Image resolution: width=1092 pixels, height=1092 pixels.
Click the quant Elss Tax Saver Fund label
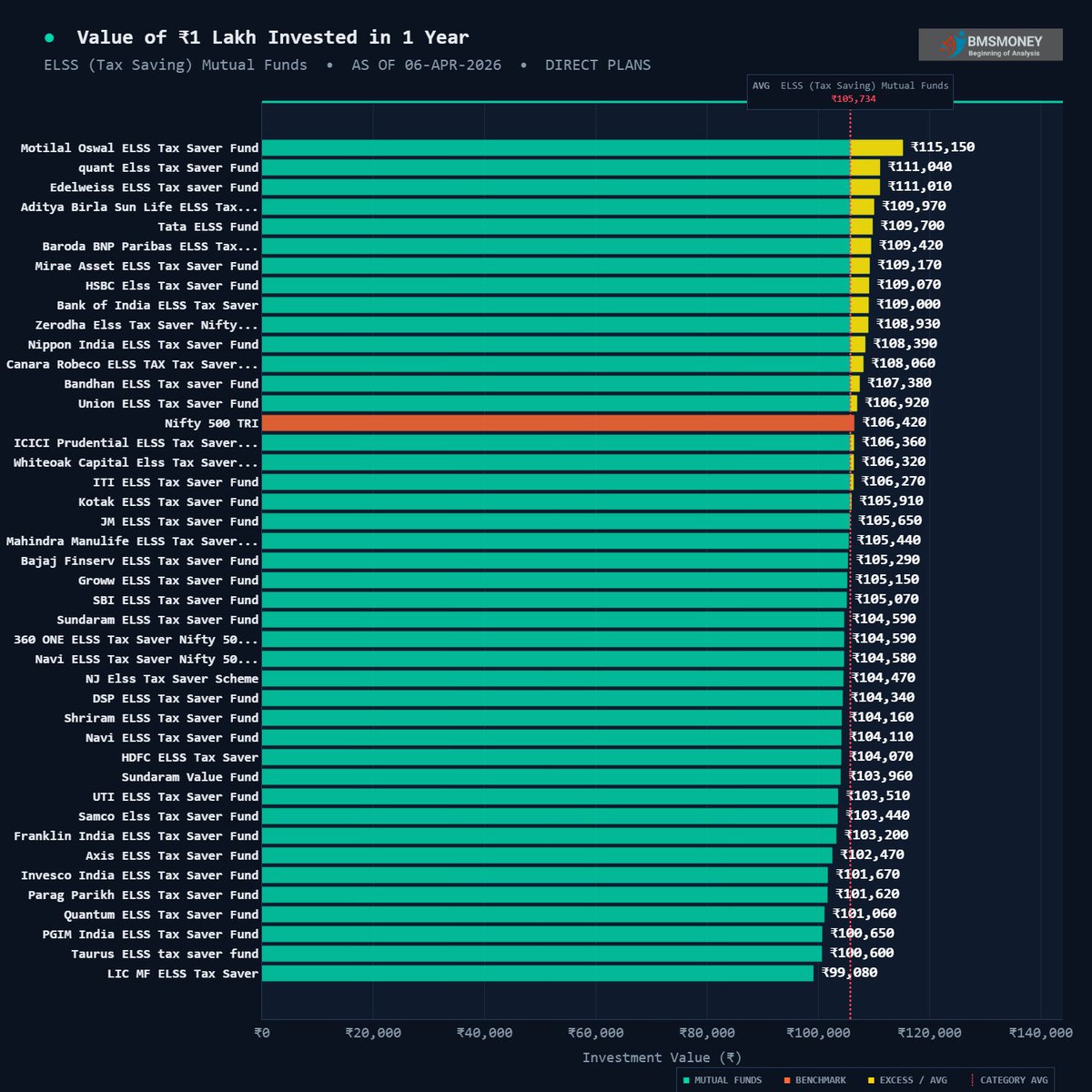pos(168,167)
